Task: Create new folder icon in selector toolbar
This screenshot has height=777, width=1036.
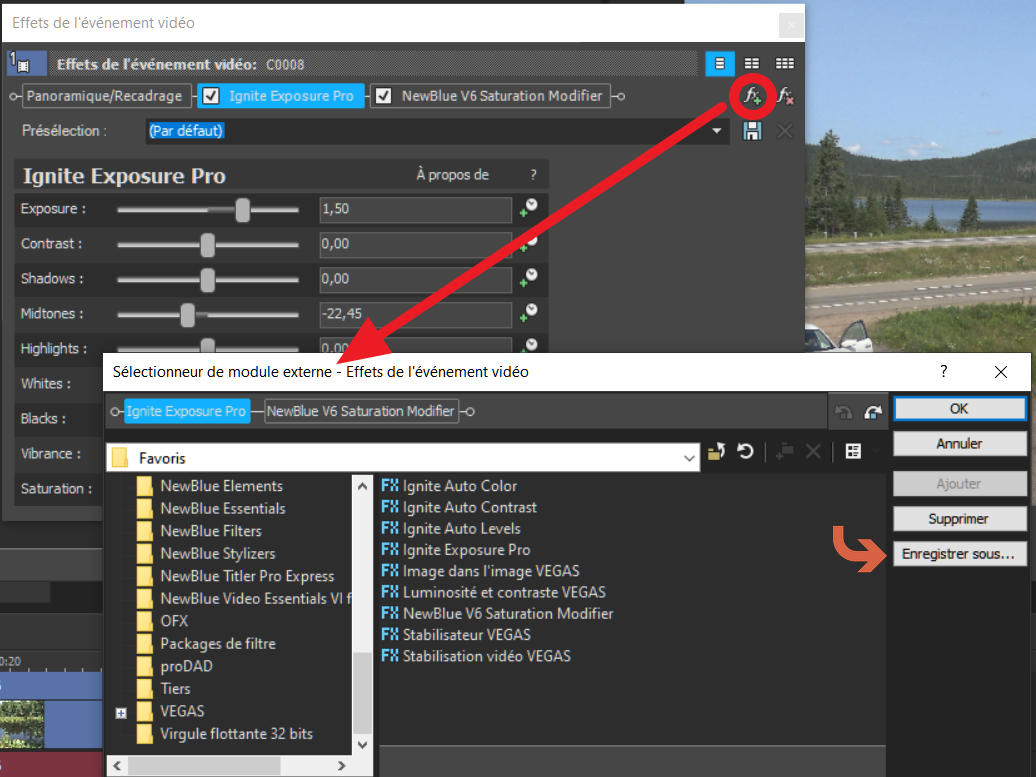Action: pos(784,452)
